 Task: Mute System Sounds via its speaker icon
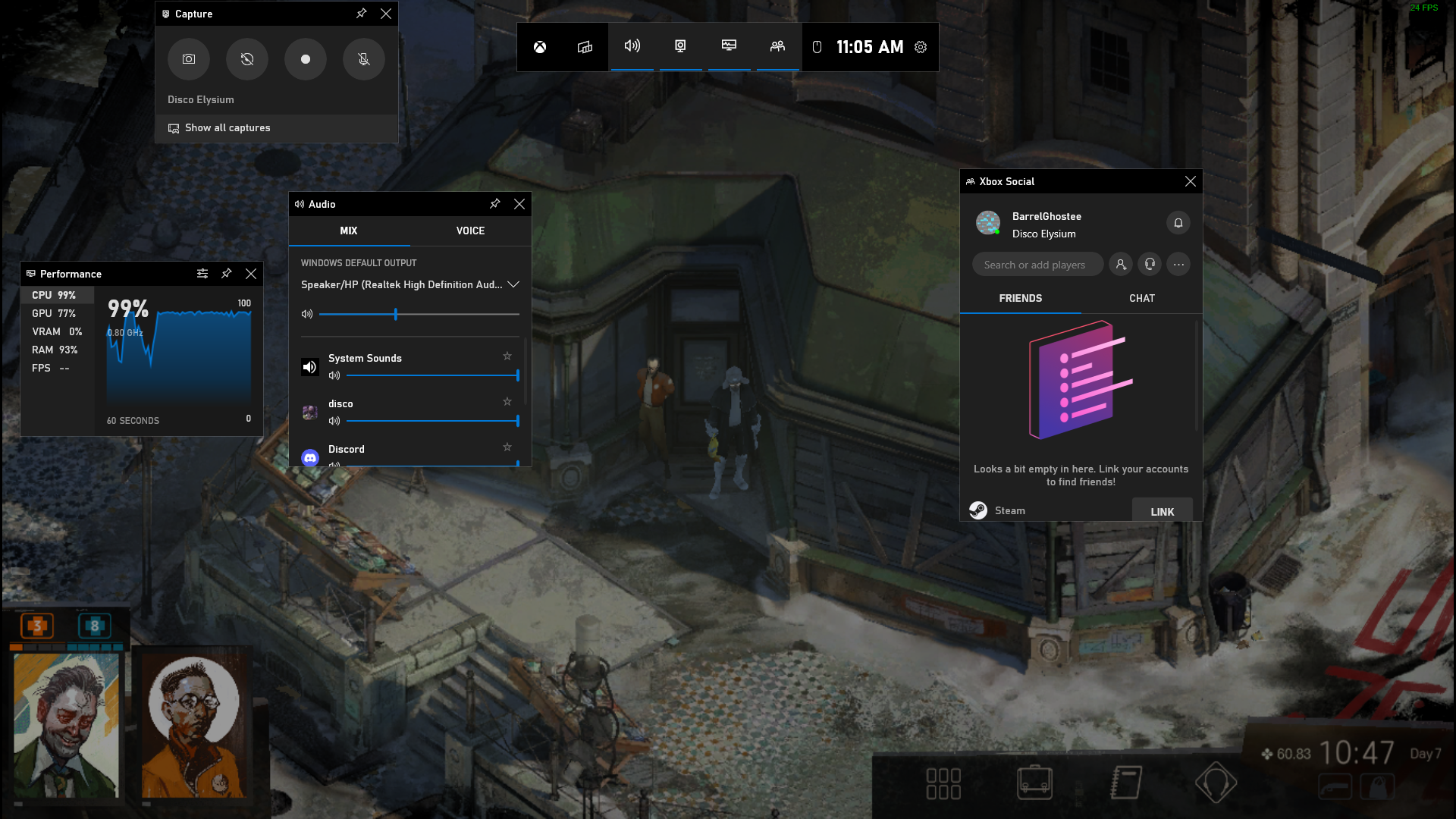point(334,376)
